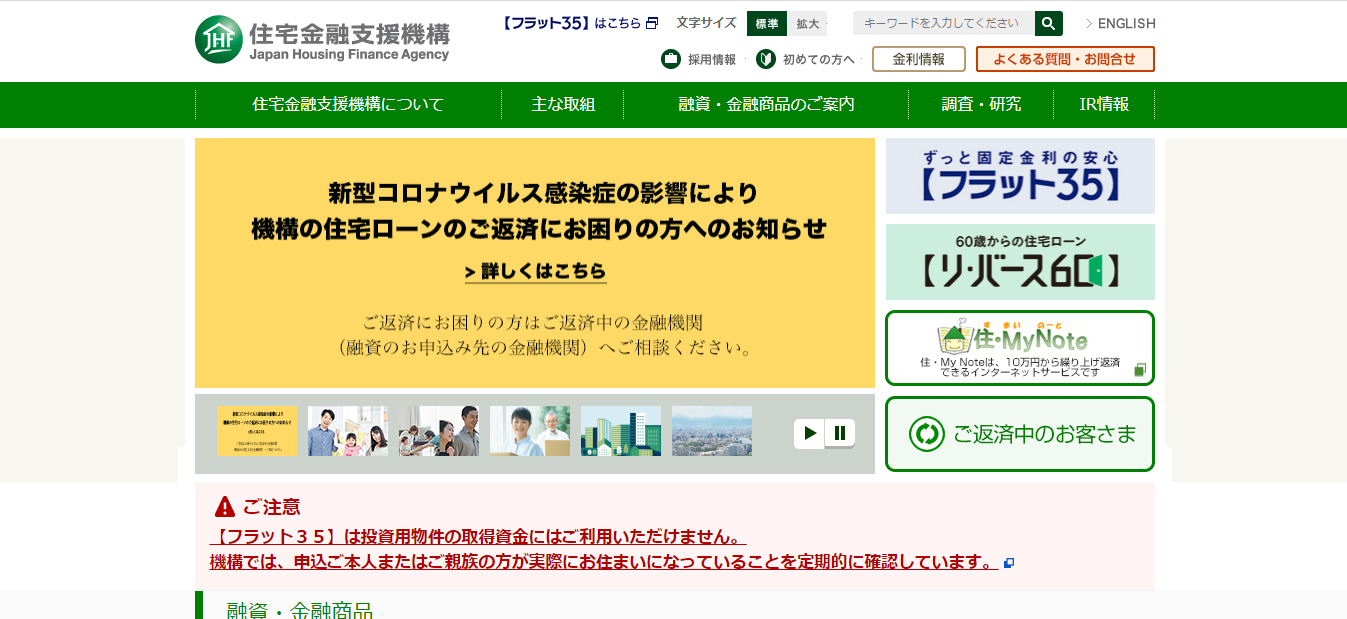Click the 詳しくはこちら link
The width and height of the screenshot is (1347, 619).
(x=535, y=270)
